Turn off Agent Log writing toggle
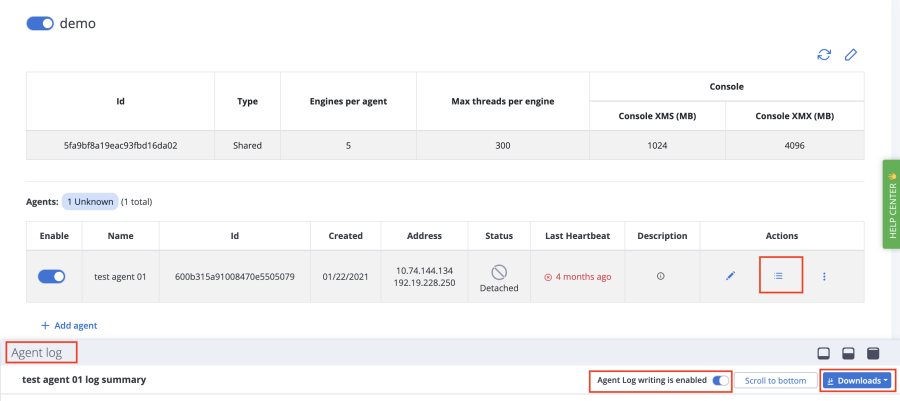900x401 pixels. [720, 381]
